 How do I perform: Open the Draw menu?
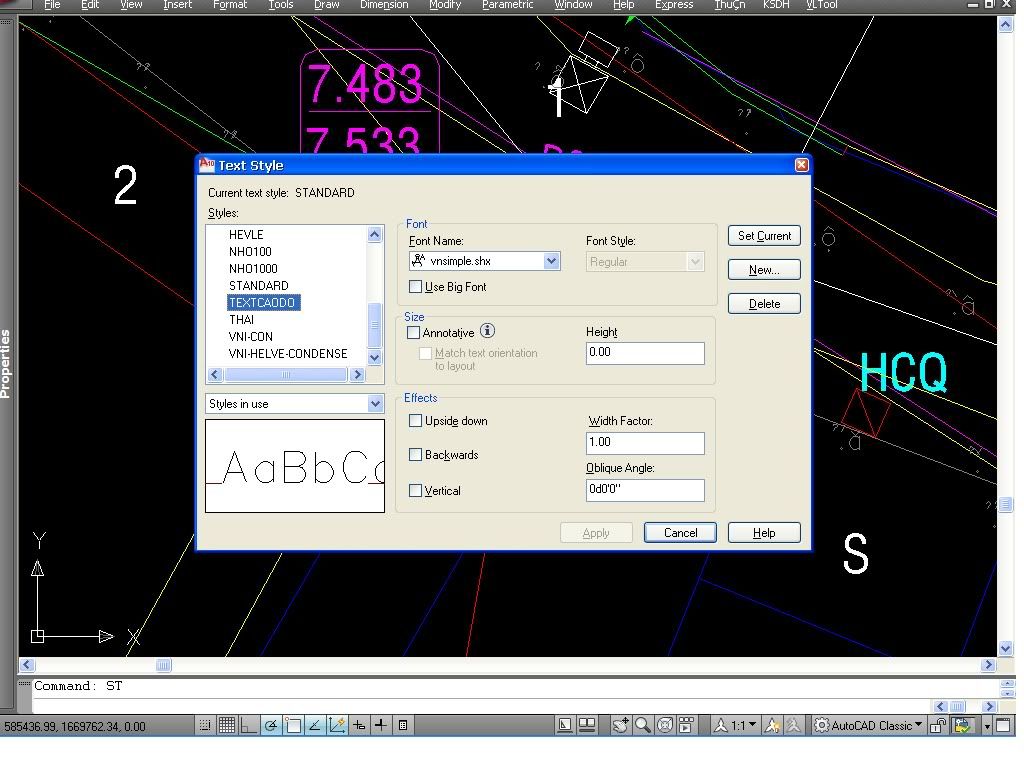click(327, 5)
